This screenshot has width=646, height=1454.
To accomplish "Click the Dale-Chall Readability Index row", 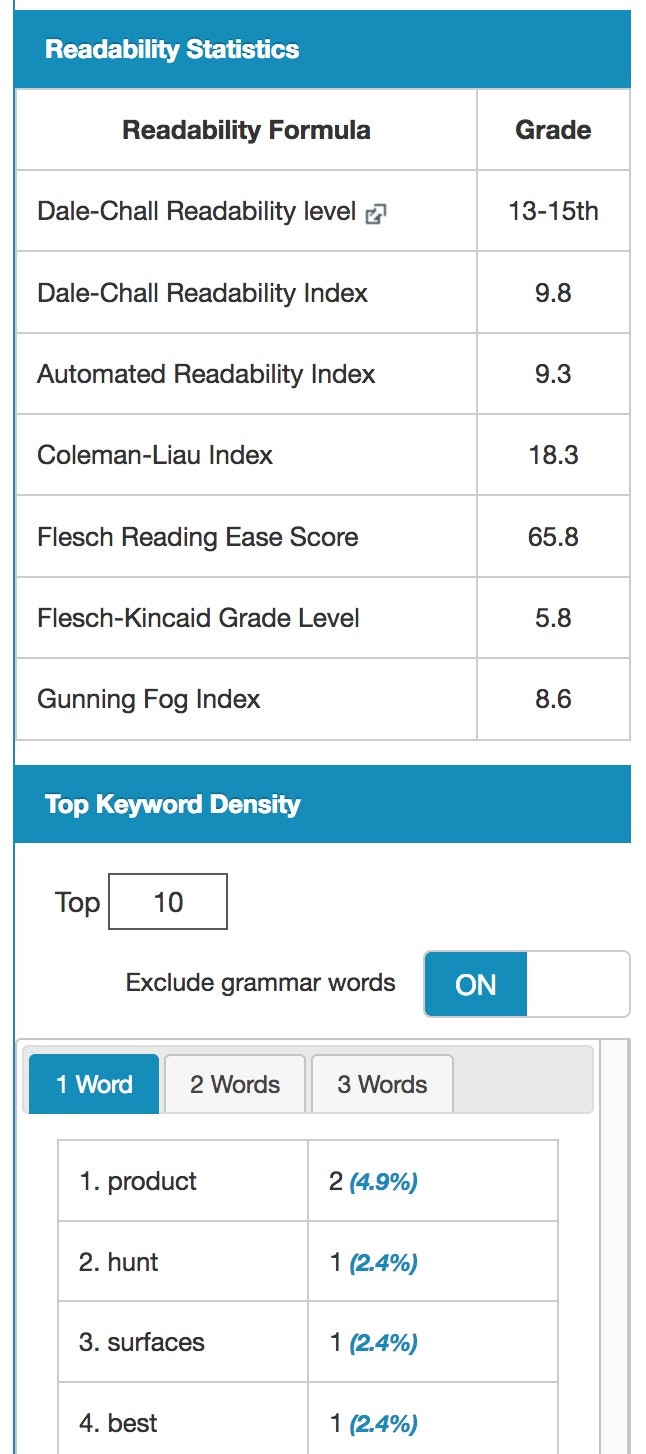I will [x=201, y=293].
